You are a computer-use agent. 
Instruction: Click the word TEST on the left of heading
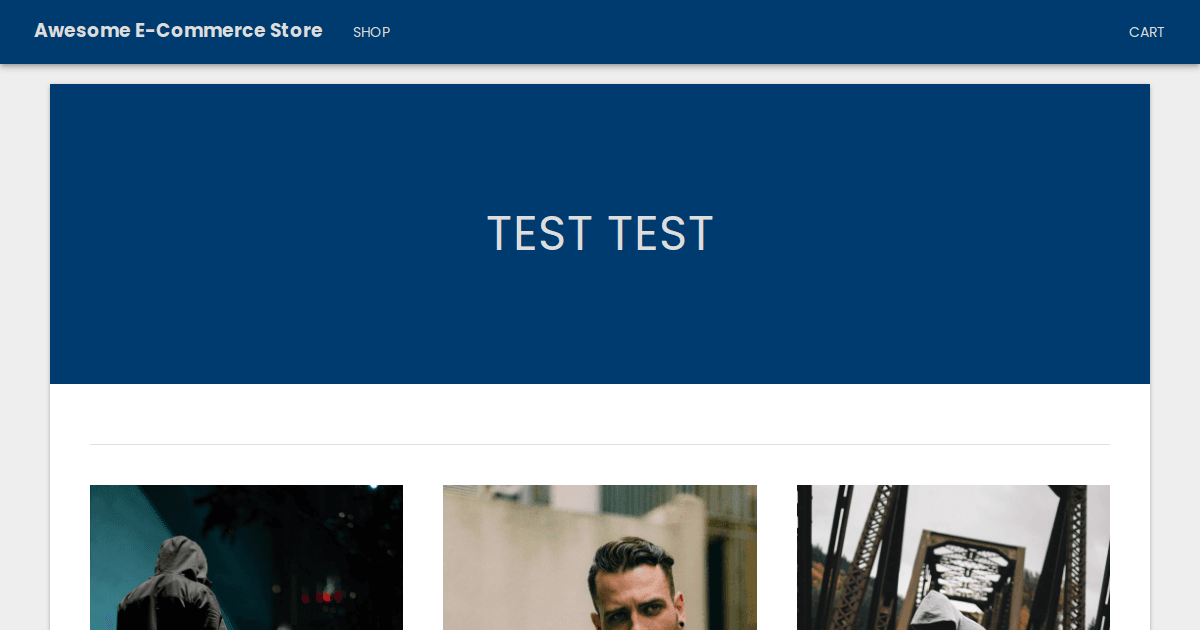pos(539,234)
